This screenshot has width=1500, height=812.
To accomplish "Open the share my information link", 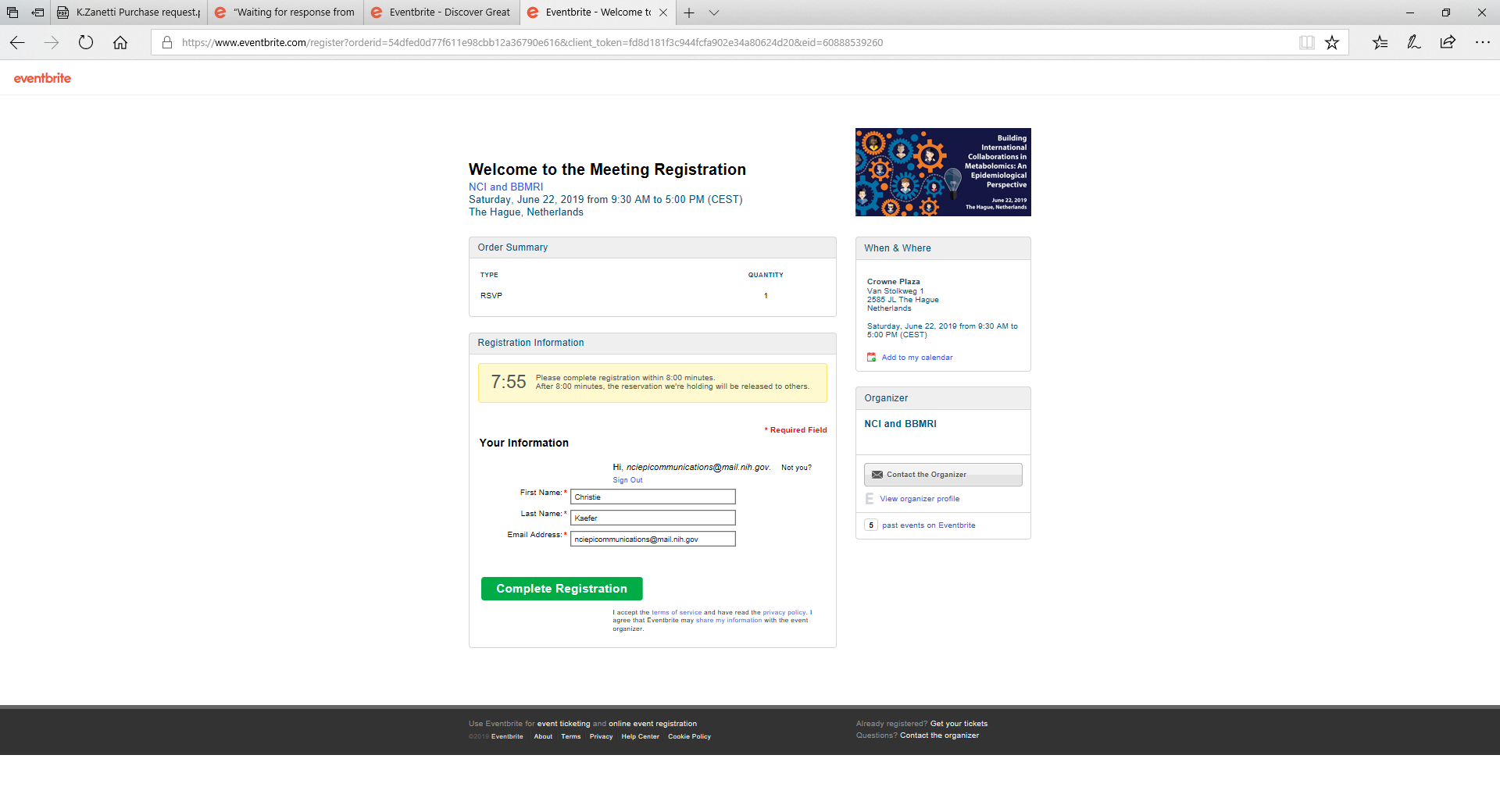I will (729, 621).
